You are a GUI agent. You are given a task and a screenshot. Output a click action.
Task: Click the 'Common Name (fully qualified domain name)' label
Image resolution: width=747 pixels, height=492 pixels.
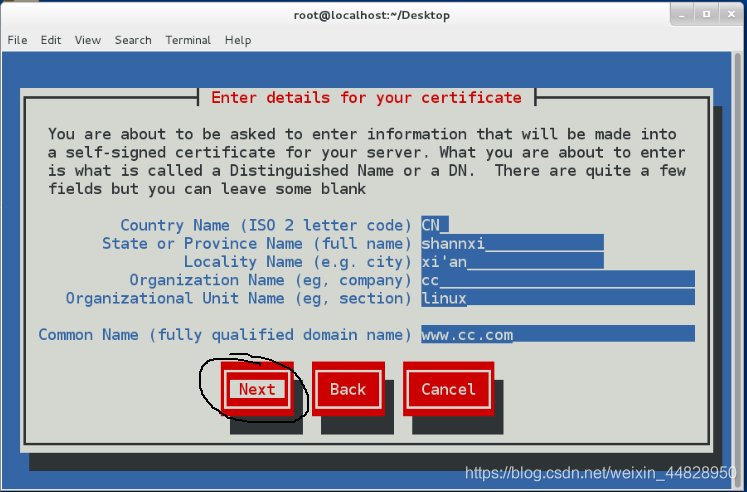[225, 335]
